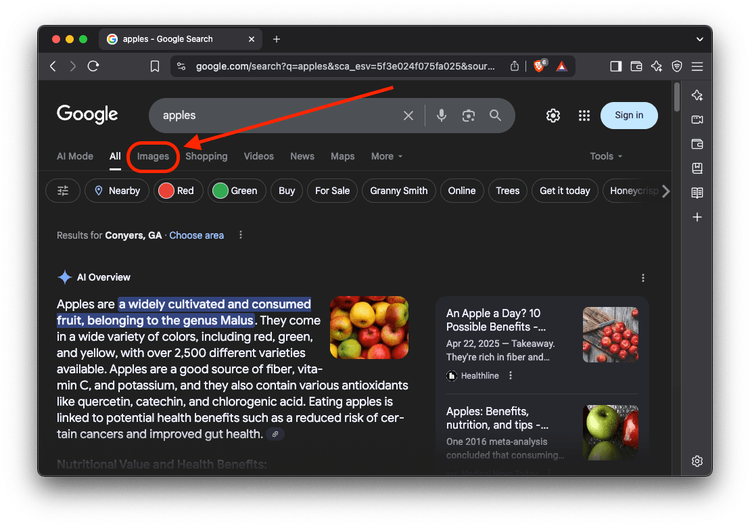Open Leo AI from toolbar
The image size is (750, 526).
coord(656,66)
